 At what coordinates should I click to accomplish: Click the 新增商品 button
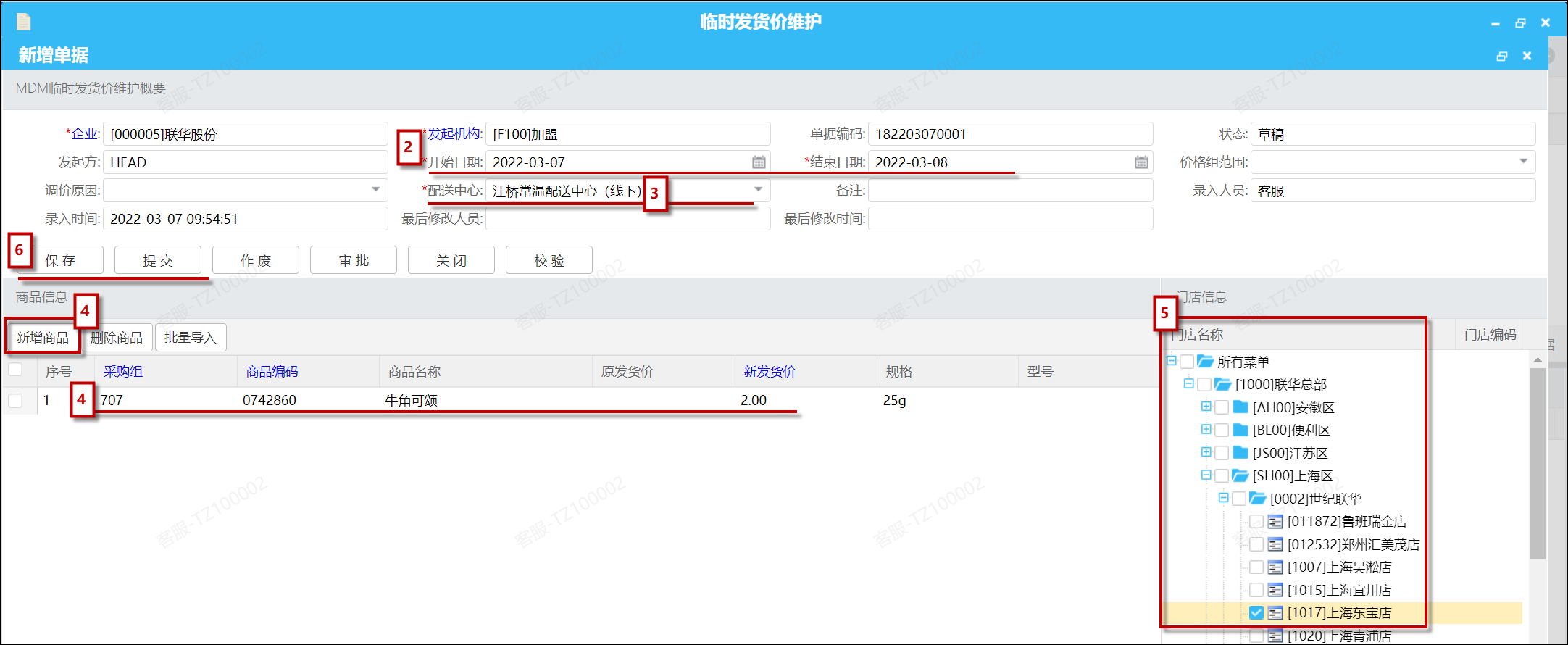point(43,338)
